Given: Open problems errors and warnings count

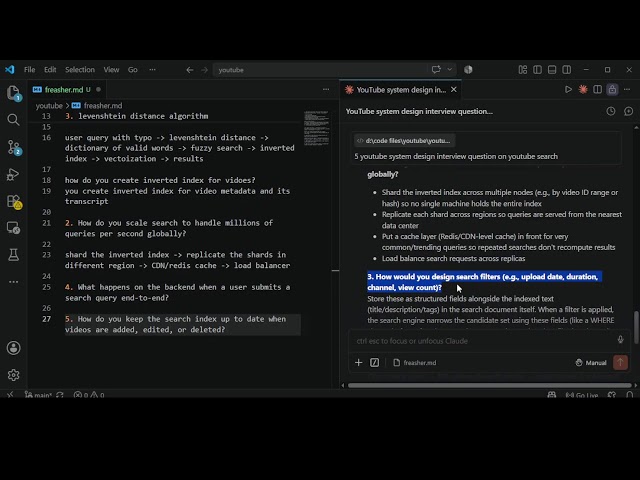Looking at the screenshot, I should (x=89, y=395).
